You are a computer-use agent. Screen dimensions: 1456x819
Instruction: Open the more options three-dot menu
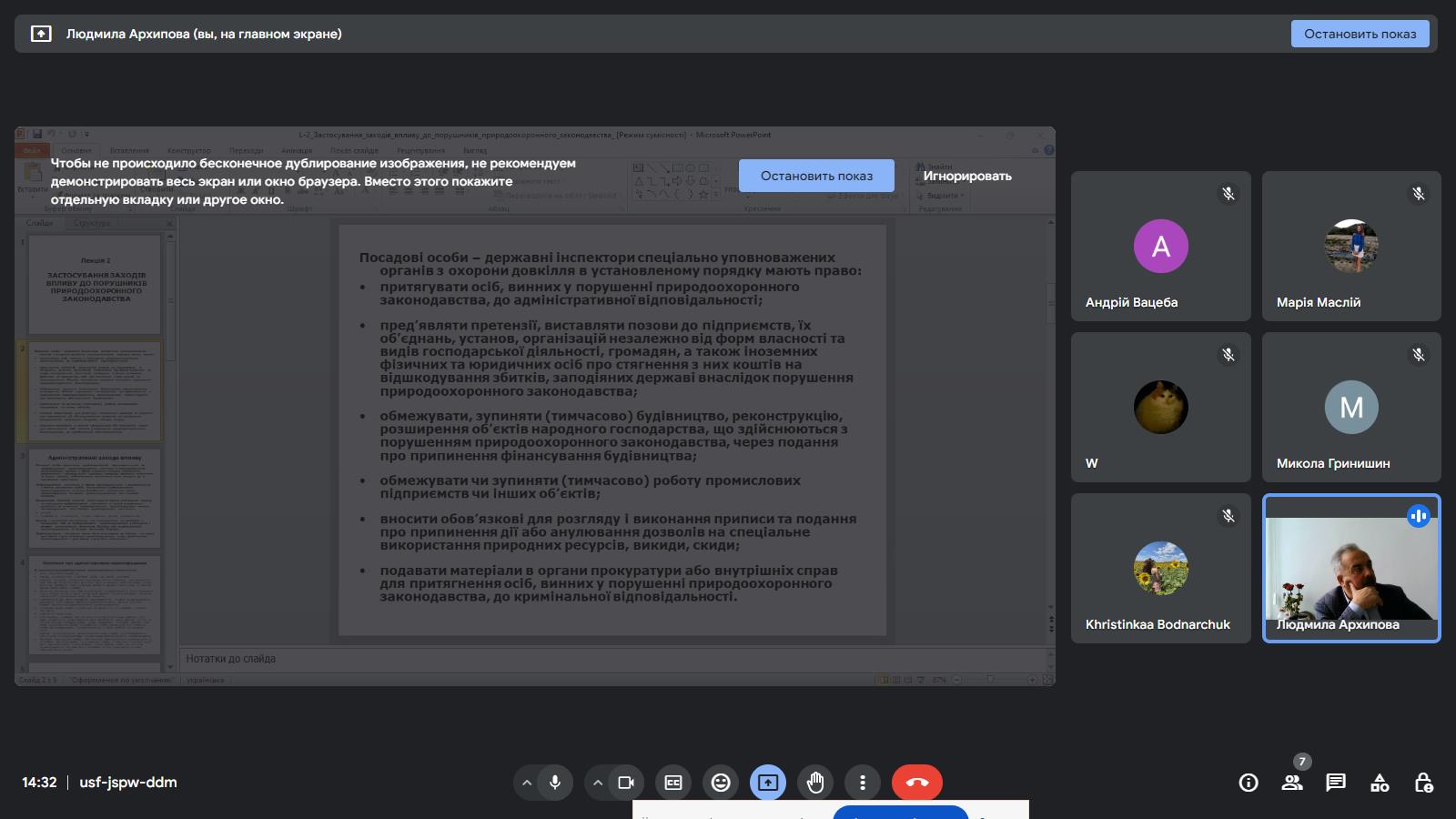pos(862,782)
